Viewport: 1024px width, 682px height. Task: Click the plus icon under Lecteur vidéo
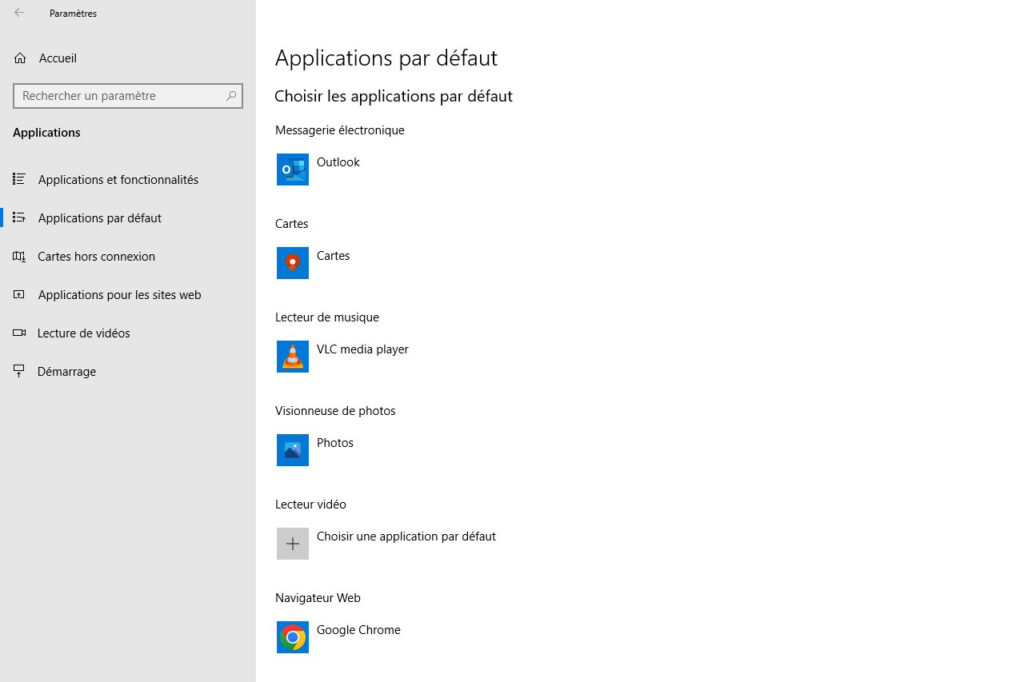292,543
